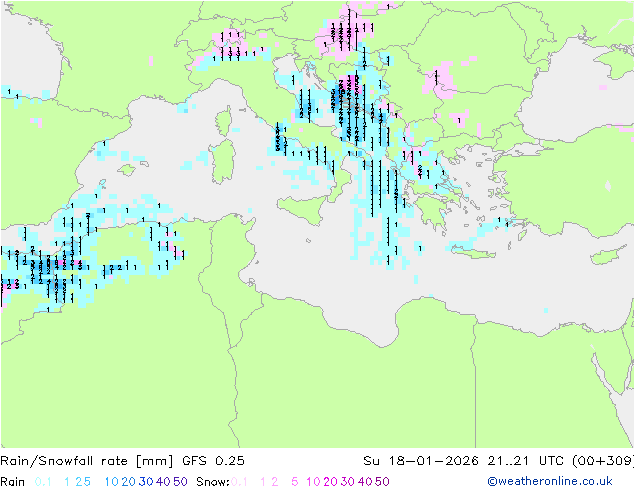Click the 'Rain/Snowfall rate [mm] GFS 0.25' title
This screenshot has width=634, height=490.
(x=122, y=461)
